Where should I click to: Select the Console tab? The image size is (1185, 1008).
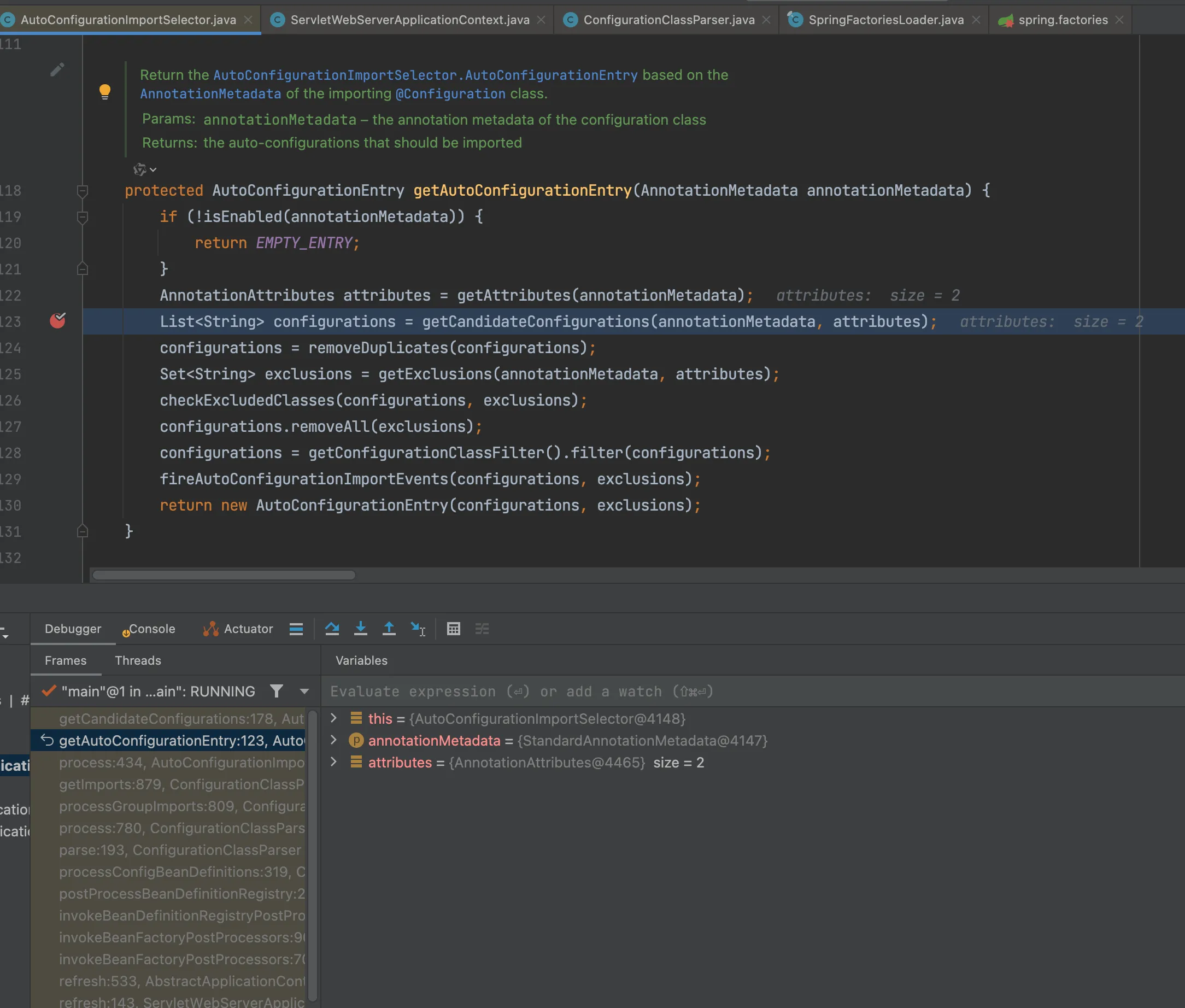(149, 629)
